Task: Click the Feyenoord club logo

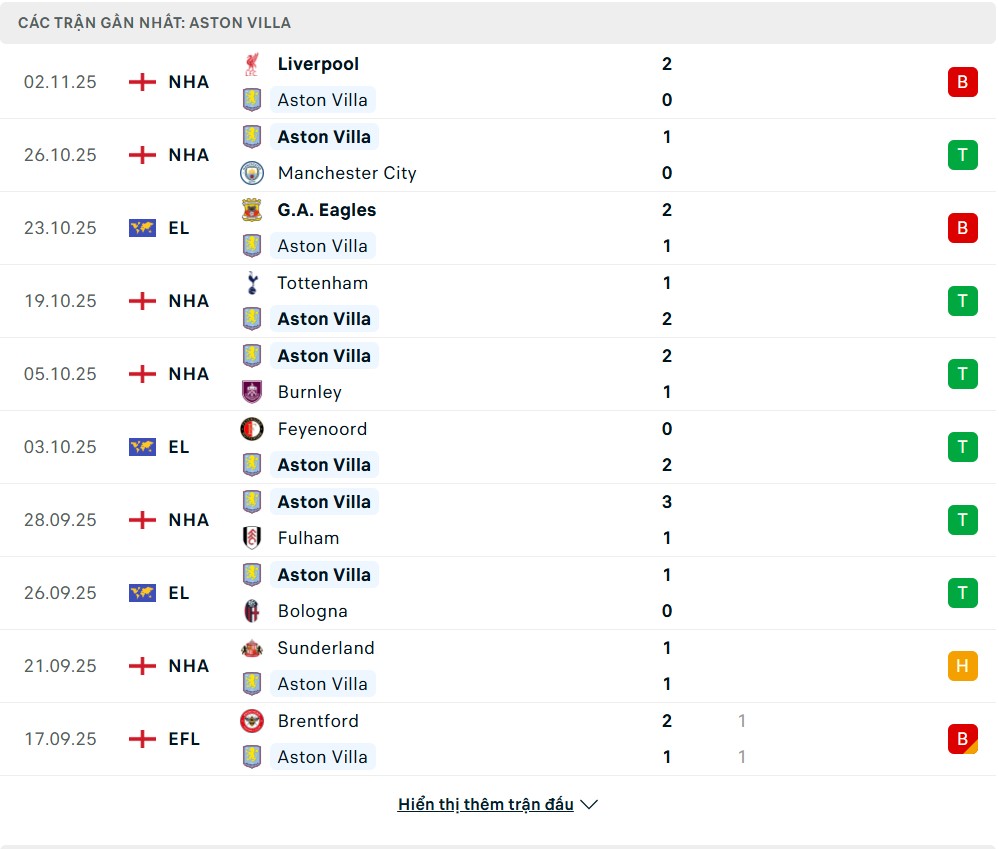Action: [x=251, y=429]
